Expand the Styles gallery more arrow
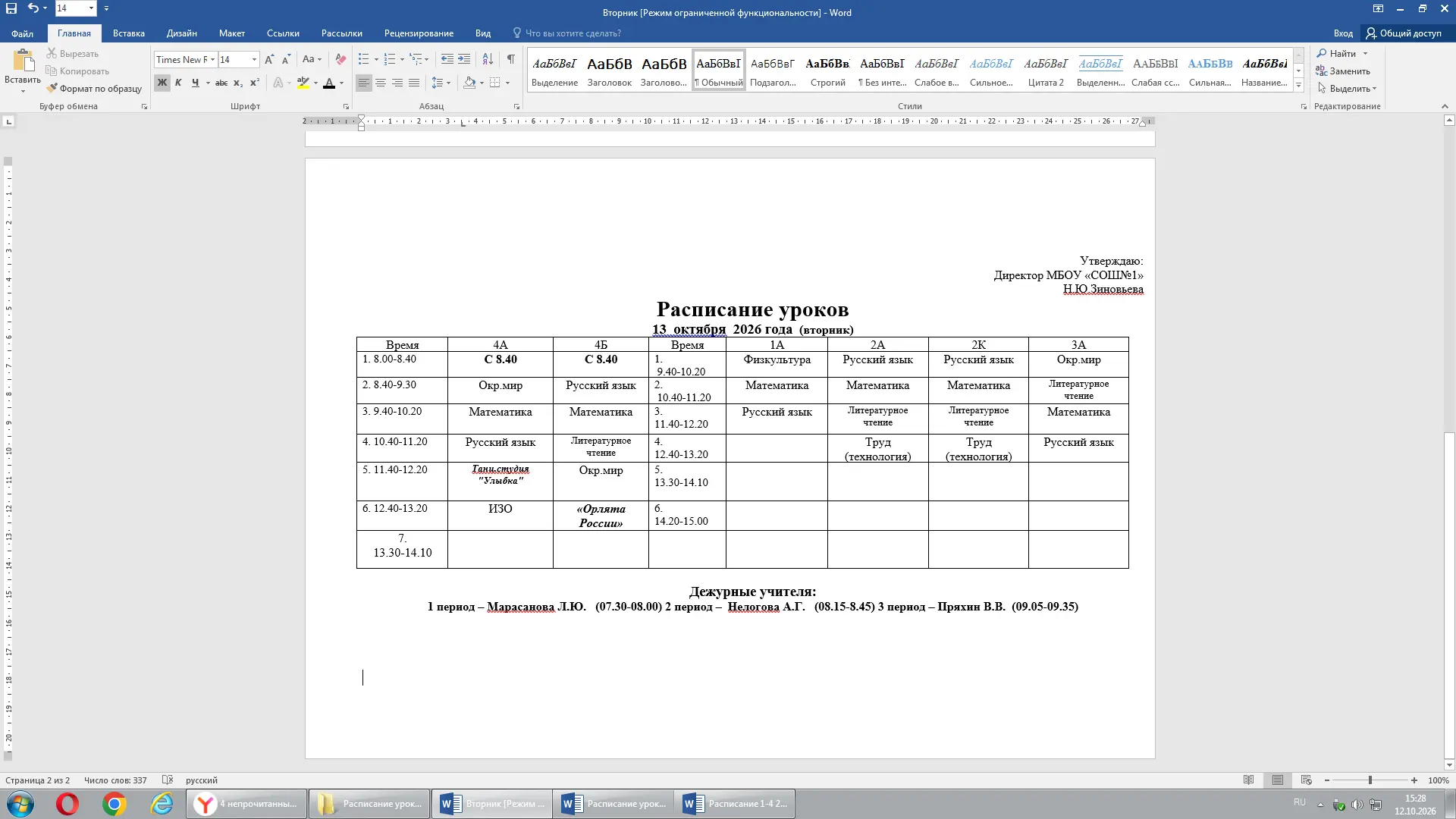This screenshot has height=819, width=1456. (x=1298, y=86)
